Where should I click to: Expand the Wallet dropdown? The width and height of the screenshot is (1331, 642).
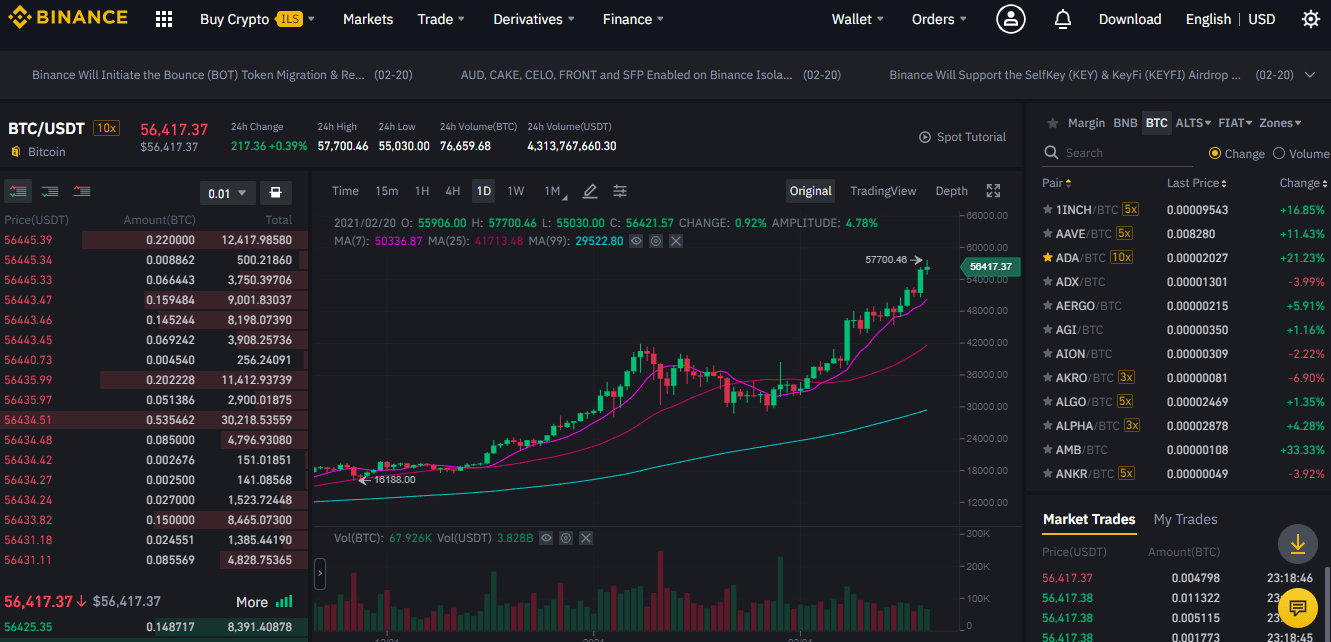pos(858,19)
